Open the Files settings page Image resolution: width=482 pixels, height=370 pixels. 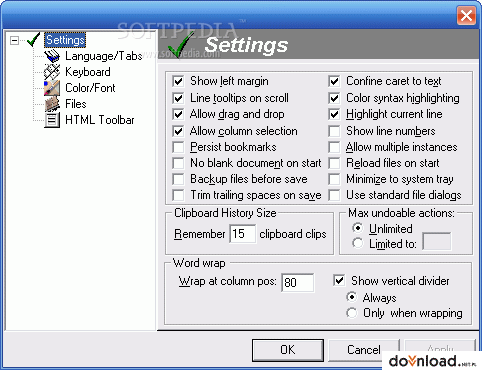pos(76,104)
